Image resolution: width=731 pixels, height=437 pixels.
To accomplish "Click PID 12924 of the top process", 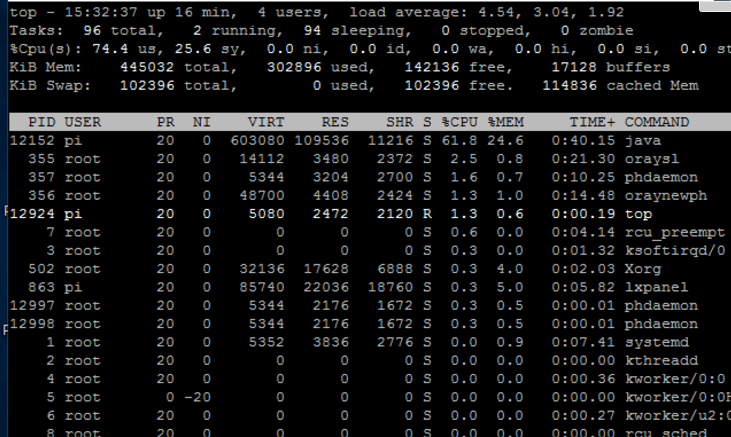I will [32, 214].
